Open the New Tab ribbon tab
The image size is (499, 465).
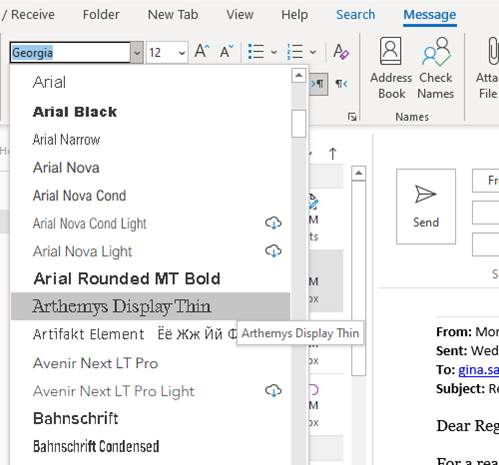click(173, 15)
